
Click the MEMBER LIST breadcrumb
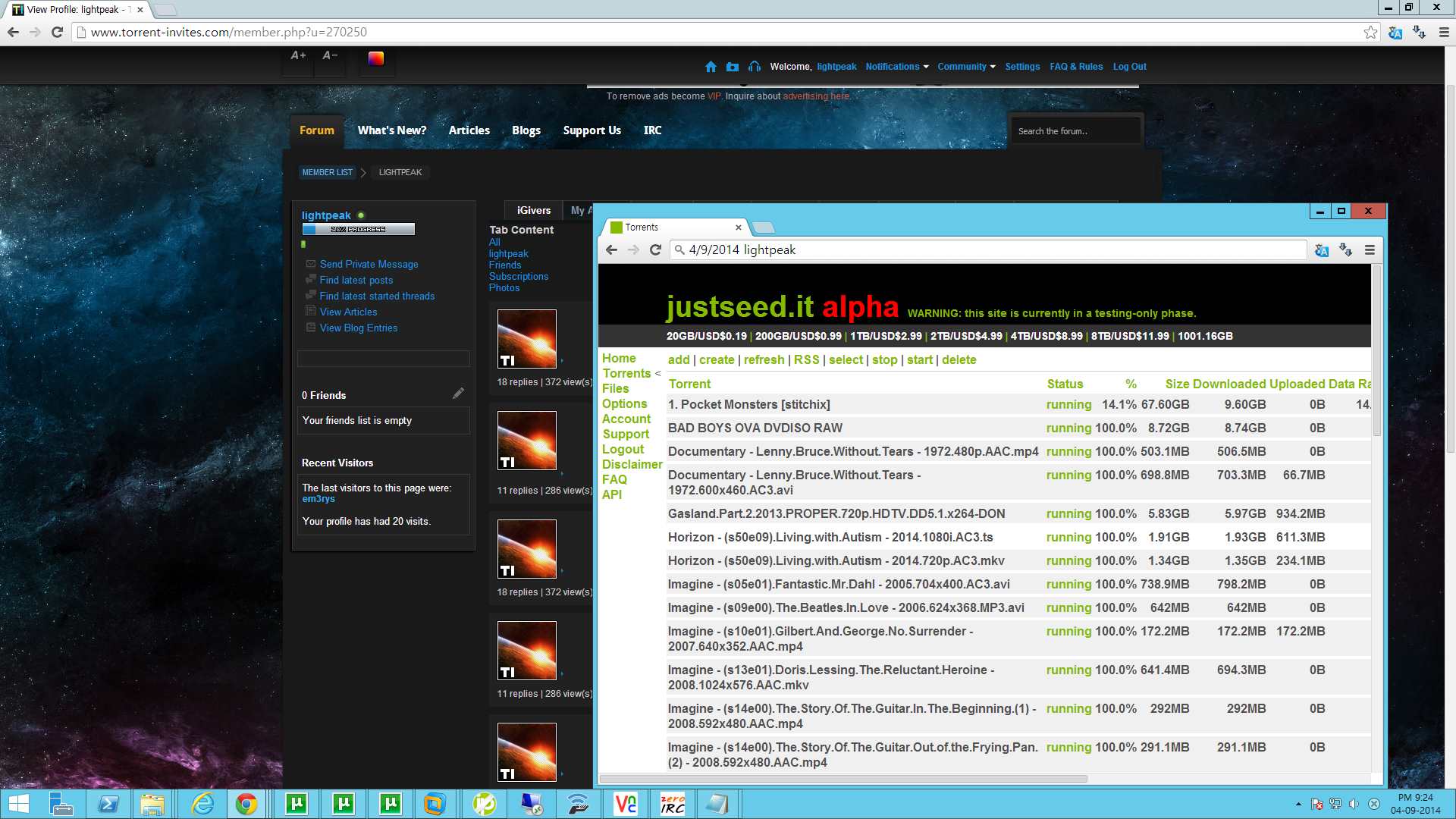coord(328,172)
